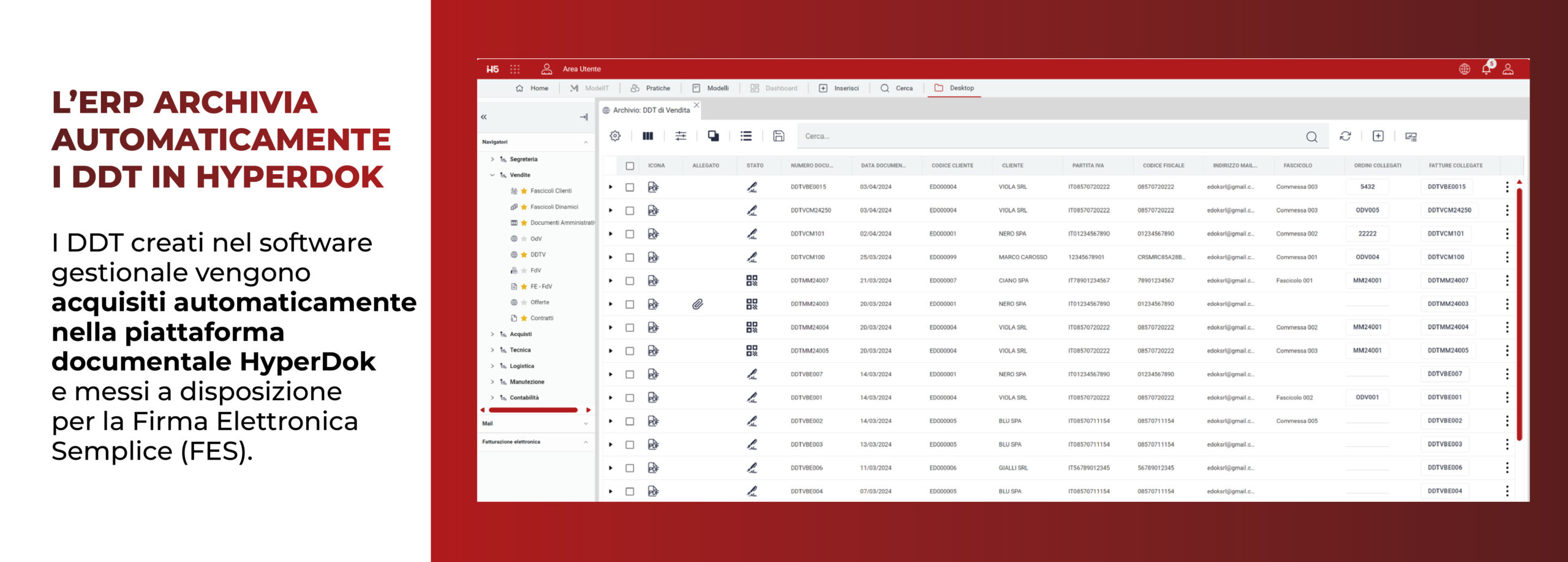Click the navigator horizontal scrollbar
The image size is (1568, 562).
point(533,410)
